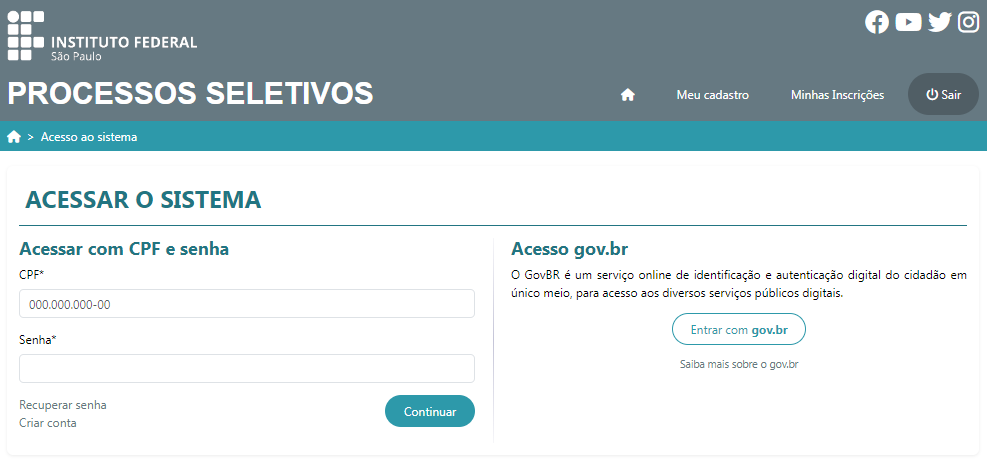
Task: Click the Instituto Federal São Paulo logo
Action: [x=102, y=36]
